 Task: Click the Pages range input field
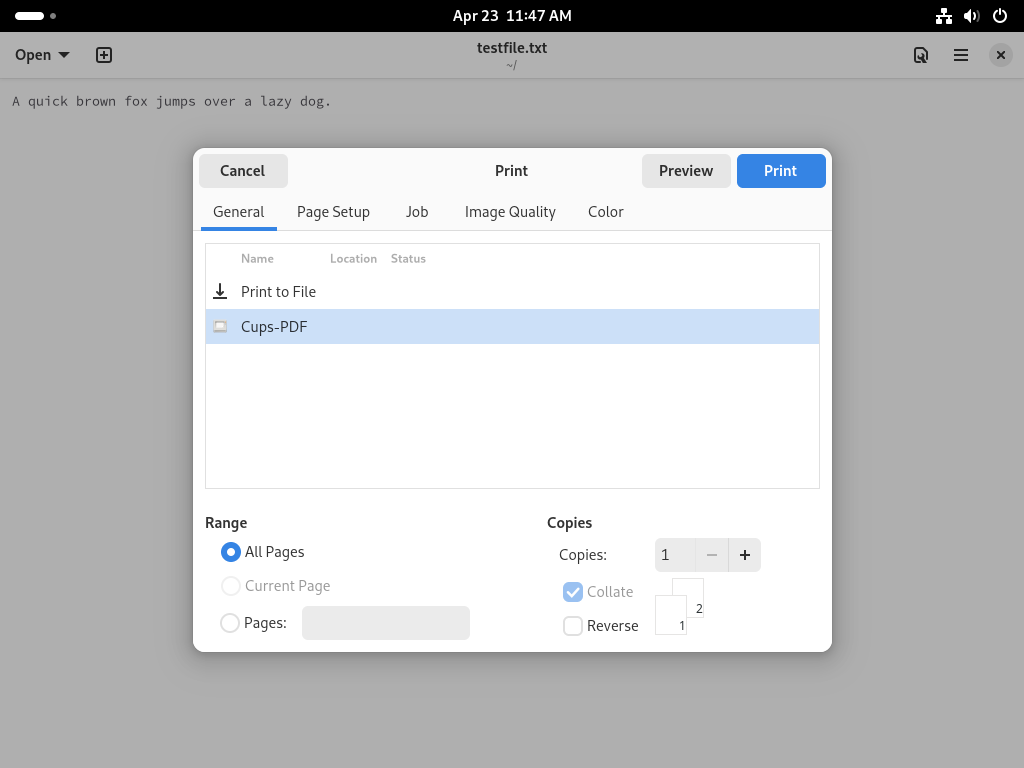385,623
